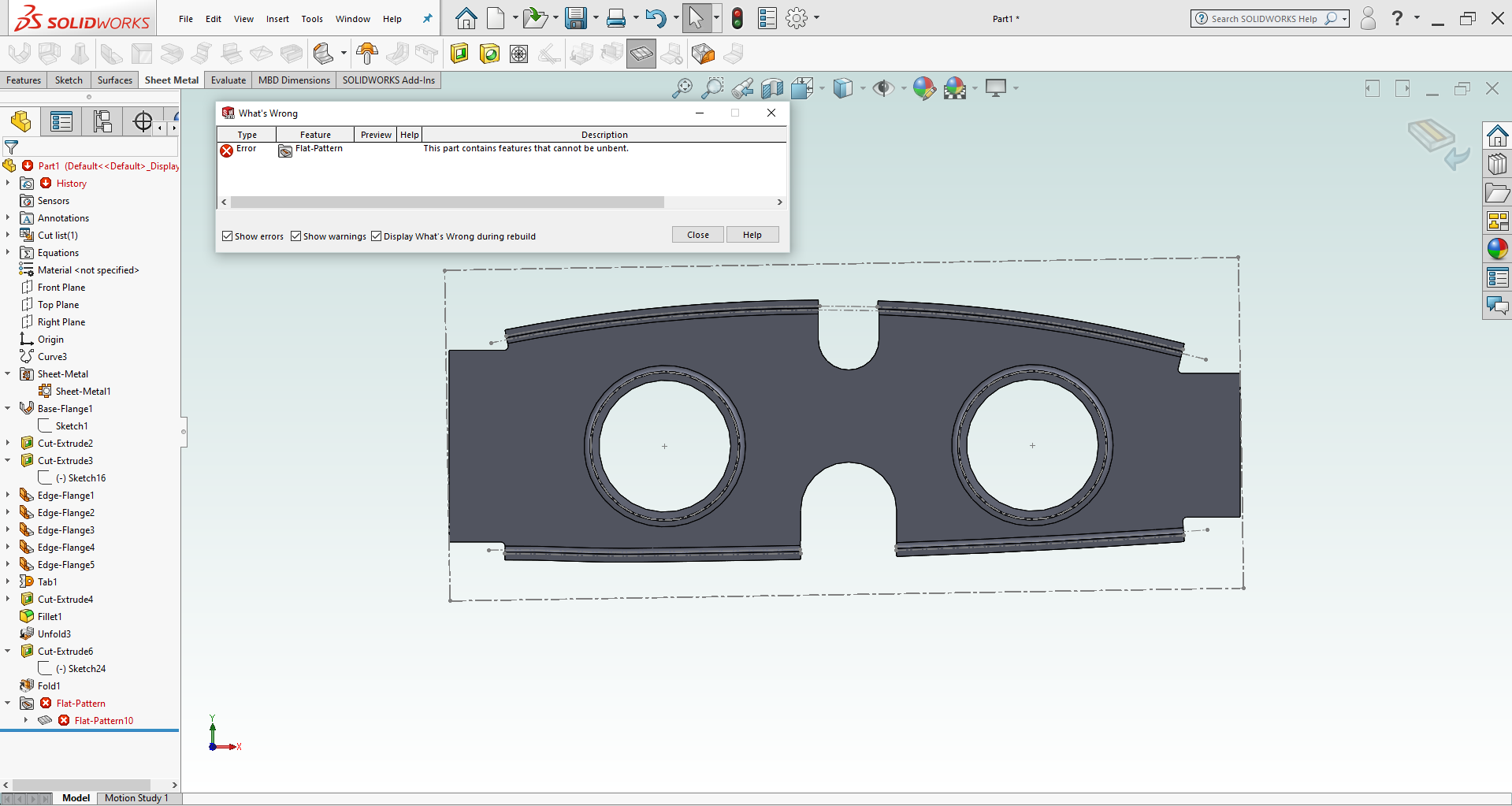Select Unfold3 feature in tree
The height and width of the screenshot is (806, 1512).
54,633
